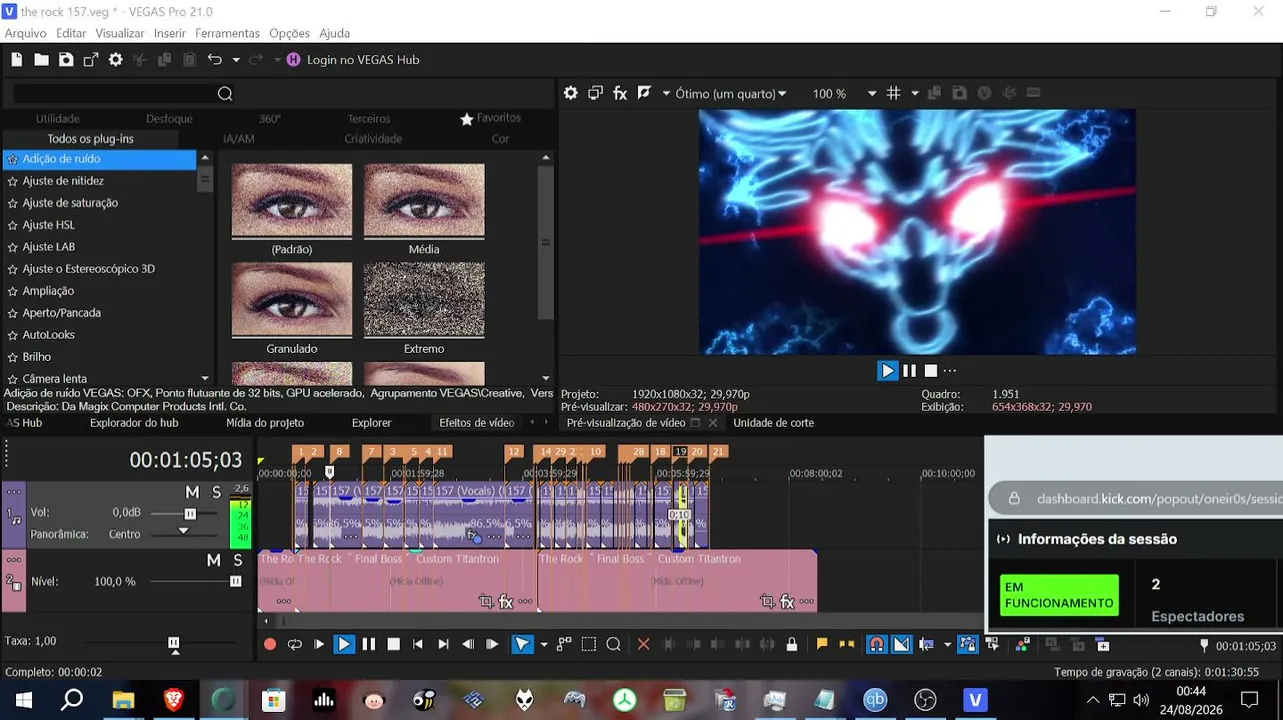Switch to the Explorer tab
The image size is (1283, 720).
coord(371,423)
